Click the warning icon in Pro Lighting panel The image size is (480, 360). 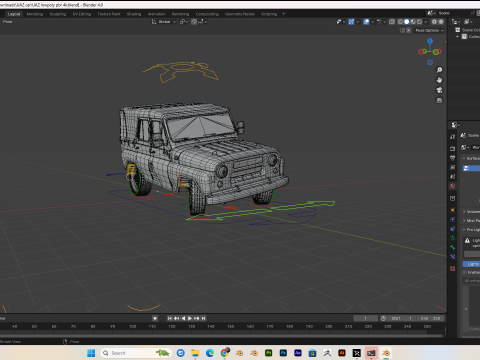point(467,240)
